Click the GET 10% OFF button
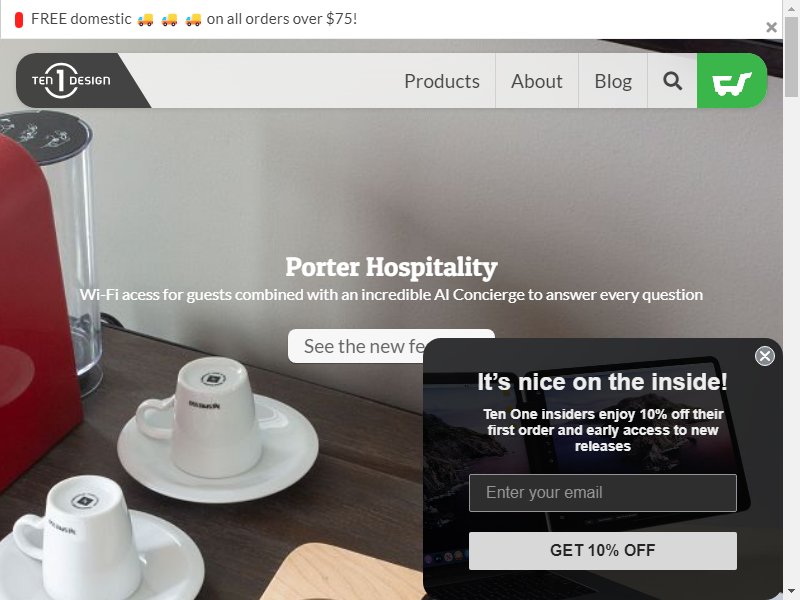The image size is (800, 600). [603, 551]
